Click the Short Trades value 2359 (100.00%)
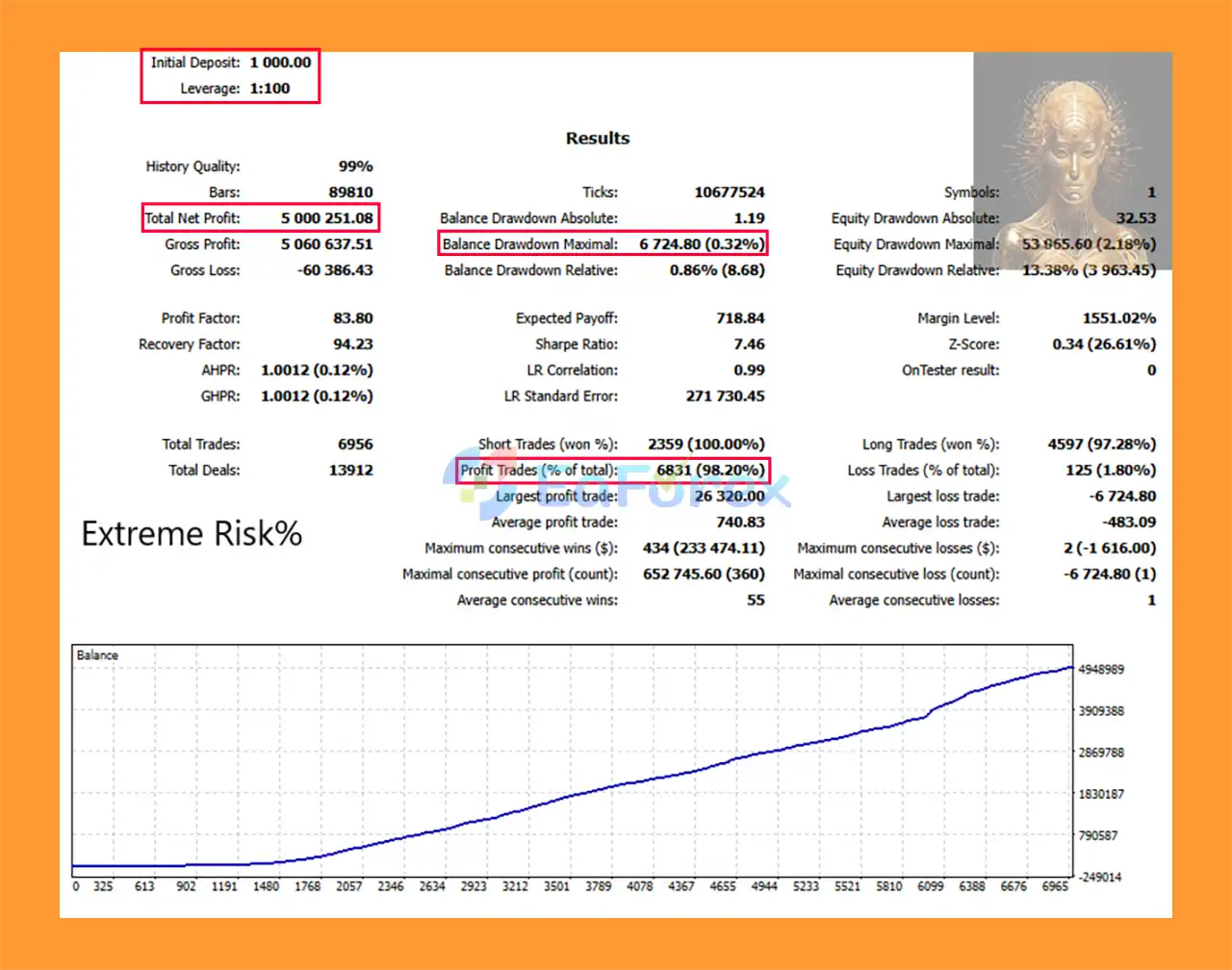This screenshot has width=1232, height=970. (706, 445)
